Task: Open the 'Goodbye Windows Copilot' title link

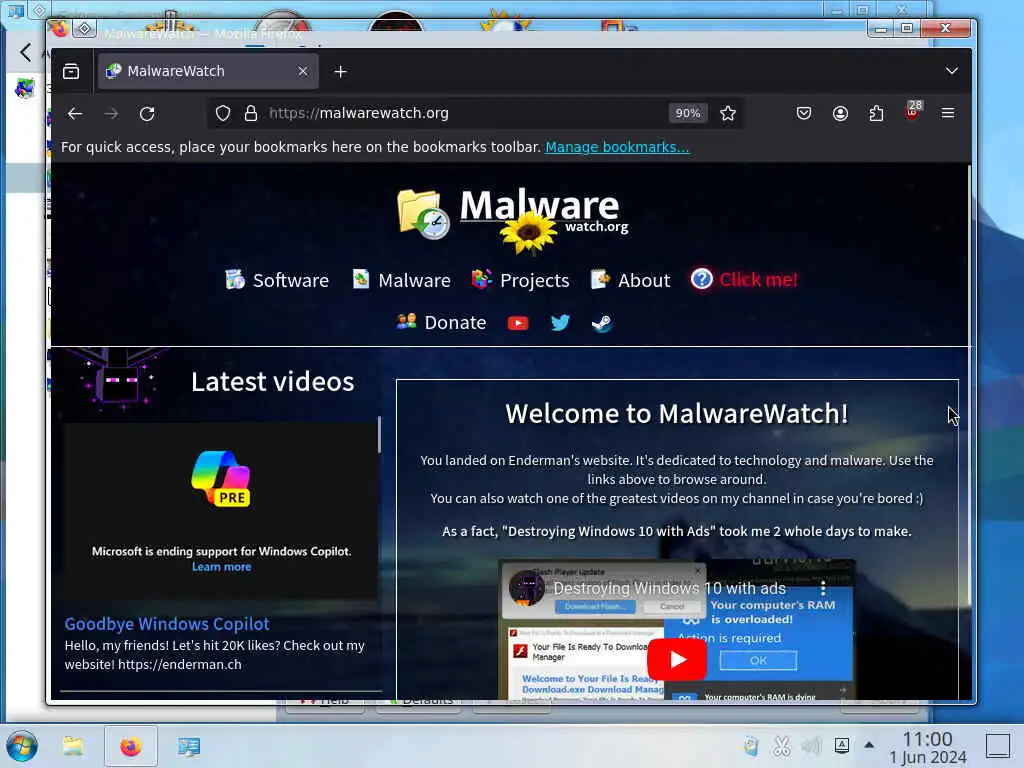Action: coord(167,624)
